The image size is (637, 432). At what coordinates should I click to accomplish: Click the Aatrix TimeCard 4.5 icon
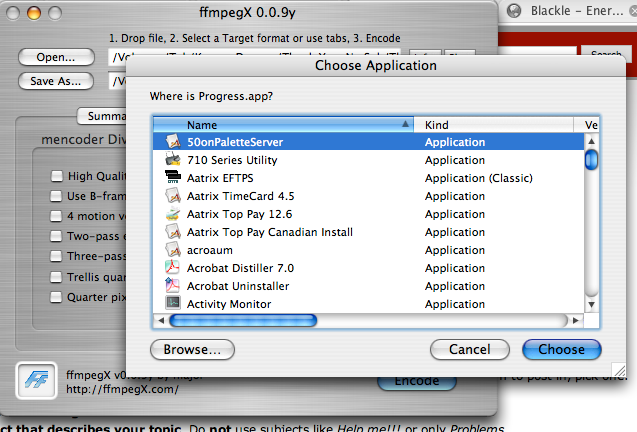coord(173,196)
